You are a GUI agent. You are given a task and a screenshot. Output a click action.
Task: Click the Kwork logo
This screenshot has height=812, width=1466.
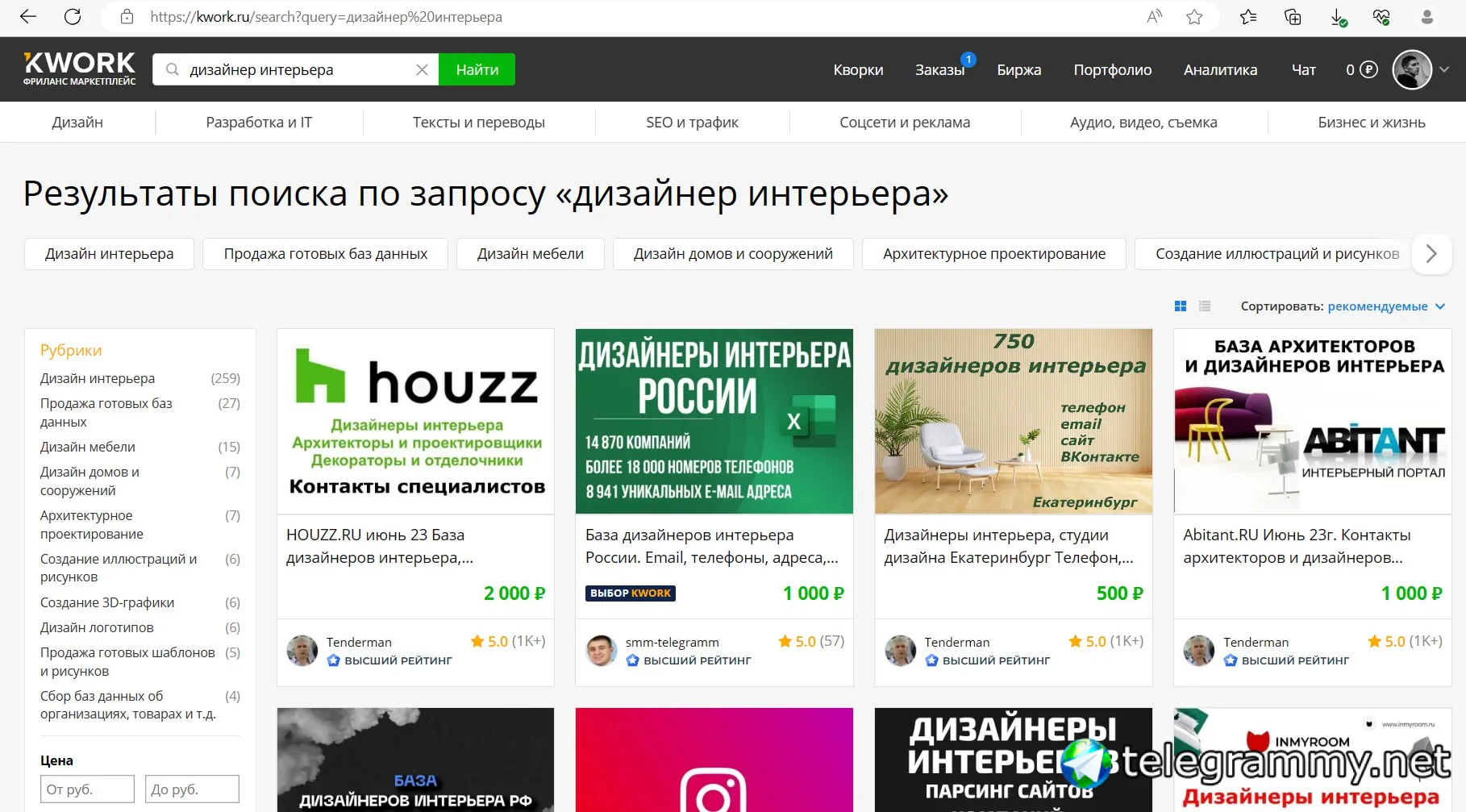point(80,69)
